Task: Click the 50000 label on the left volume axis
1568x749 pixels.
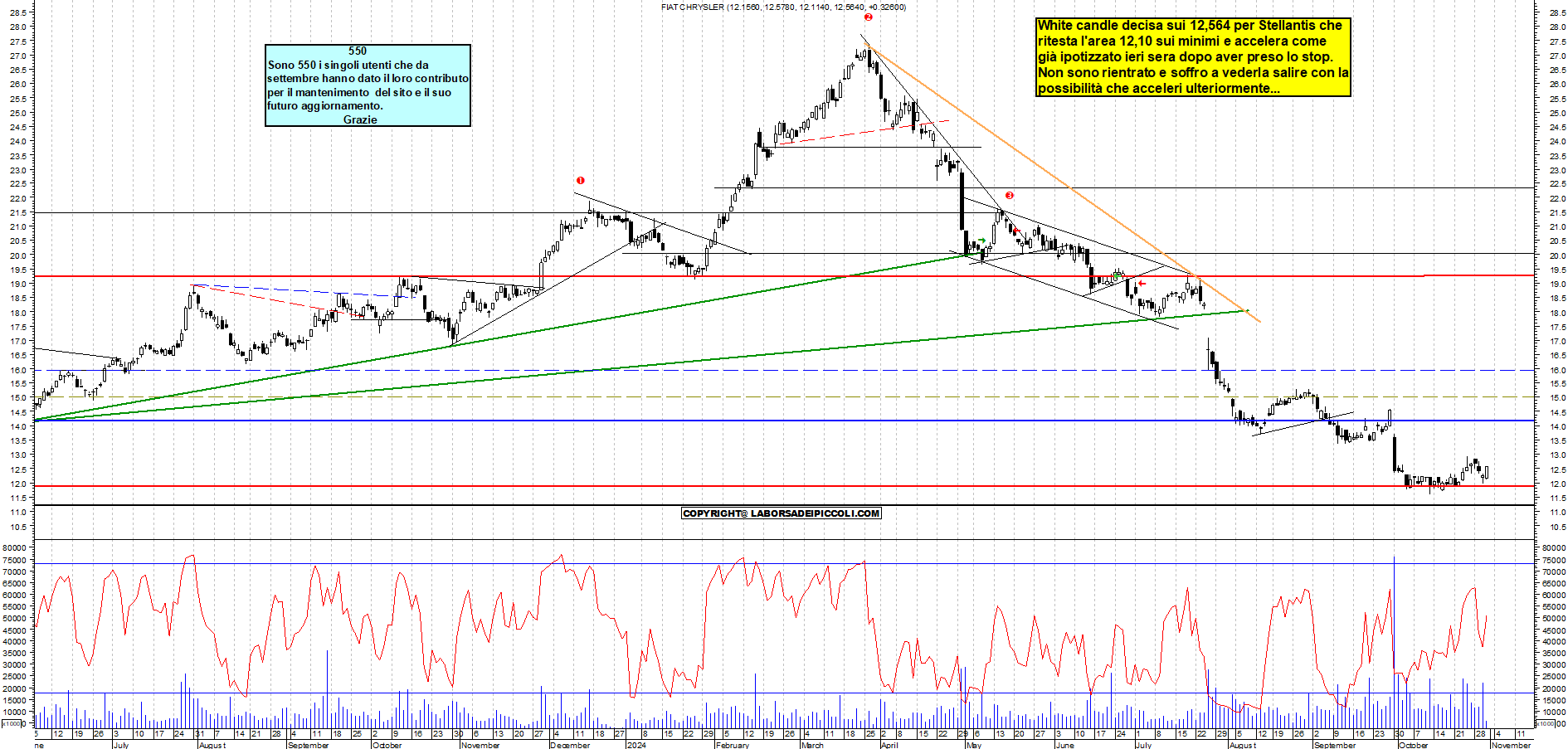Action: 16,618
